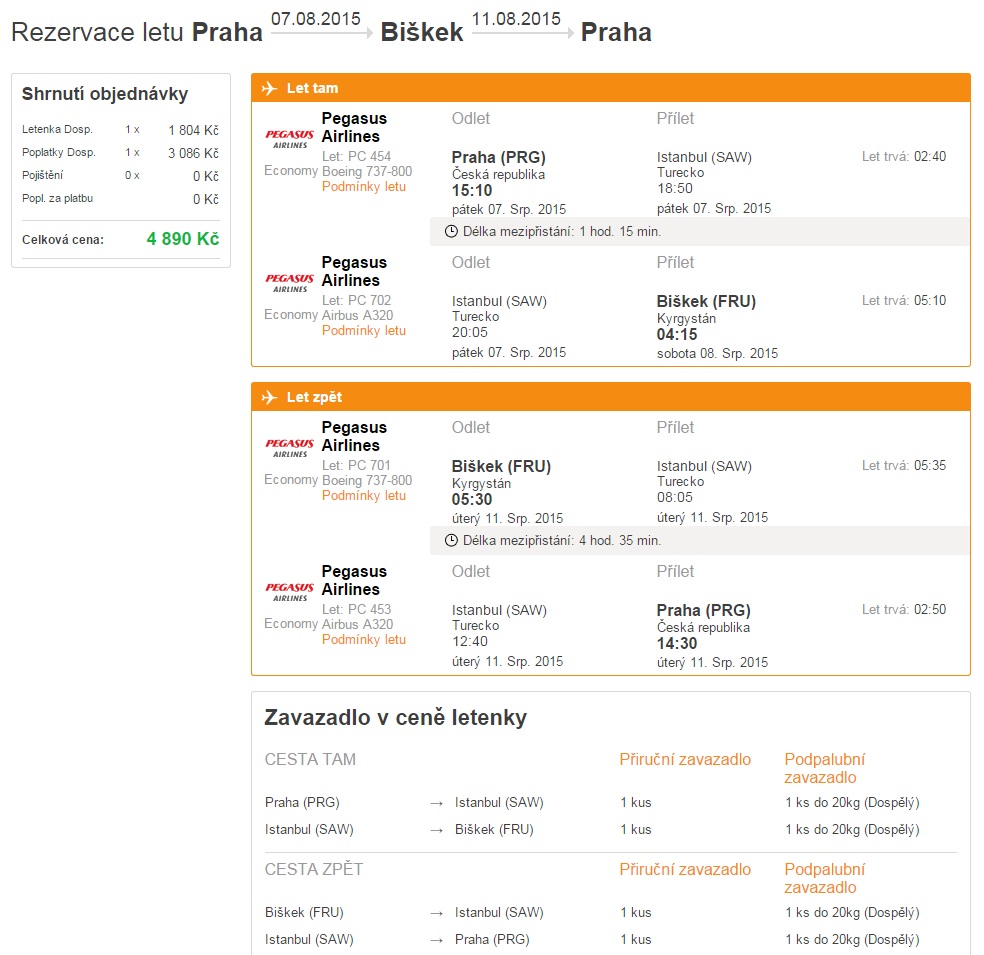Click flight duration Let trvá: 02:50
Screen dimensions: 984x955
[x=904, y=609]
